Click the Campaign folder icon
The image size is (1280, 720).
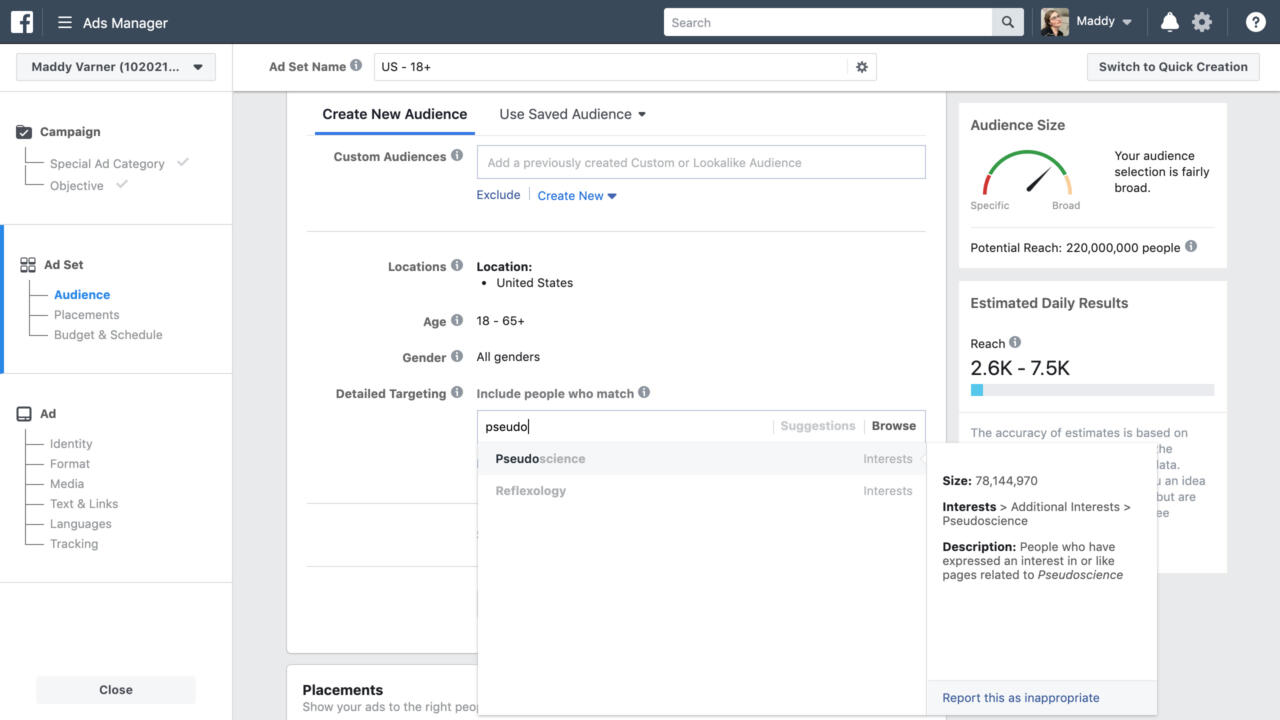25,132
